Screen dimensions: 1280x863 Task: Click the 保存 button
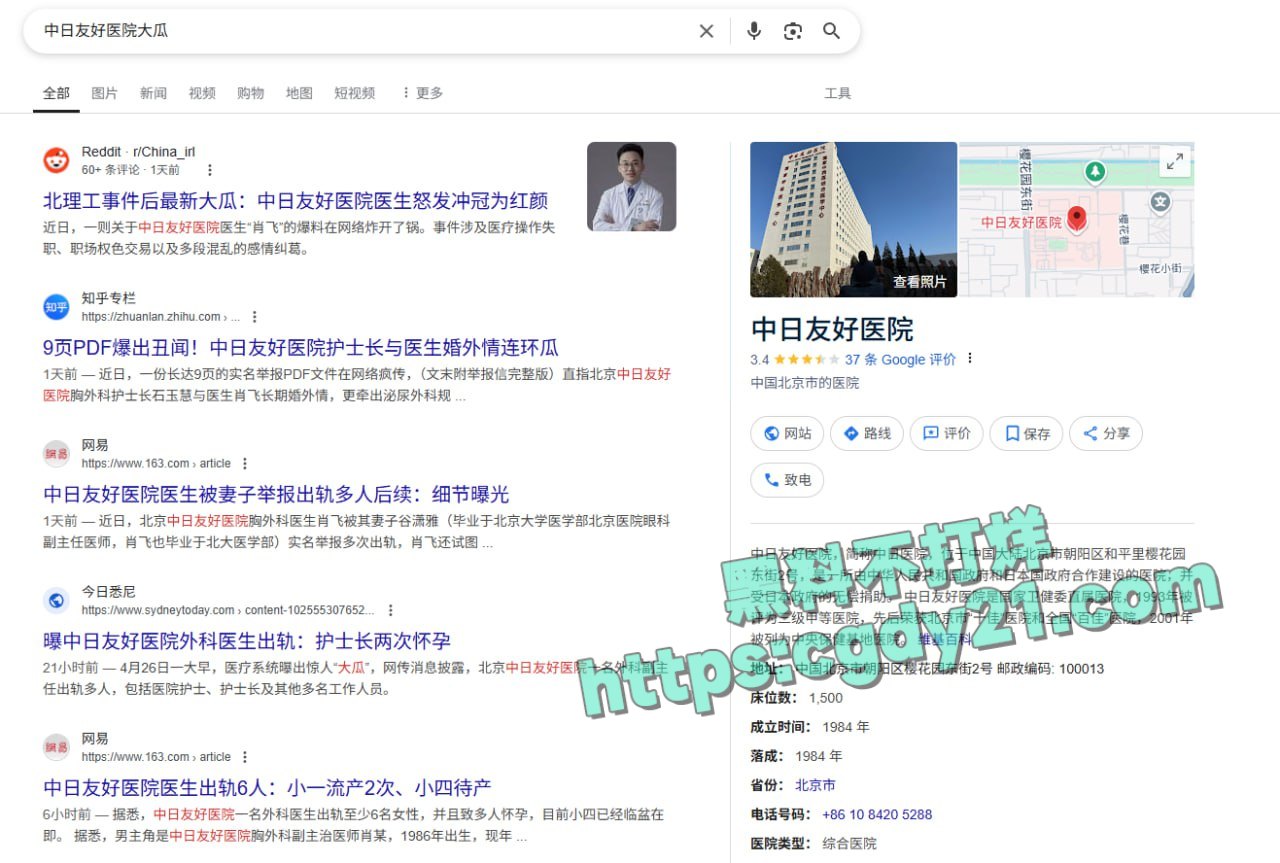(1027, 433)
